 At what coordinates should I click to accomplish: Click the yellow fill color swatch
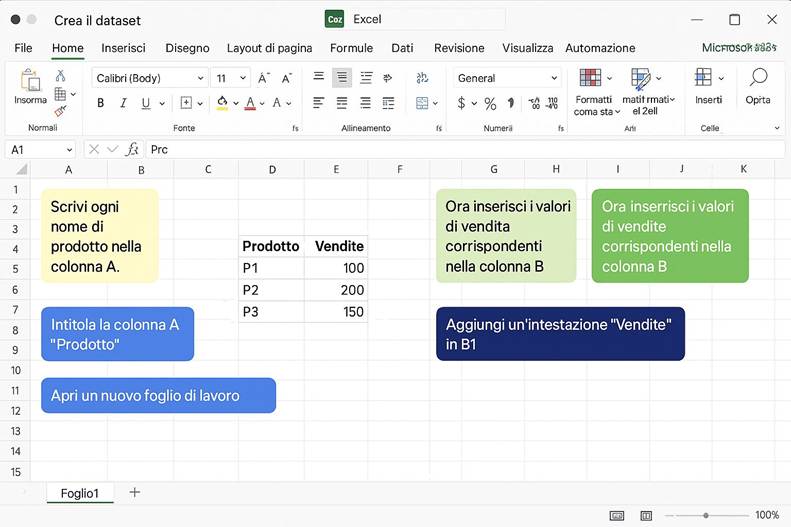click(x=222, y=103)
